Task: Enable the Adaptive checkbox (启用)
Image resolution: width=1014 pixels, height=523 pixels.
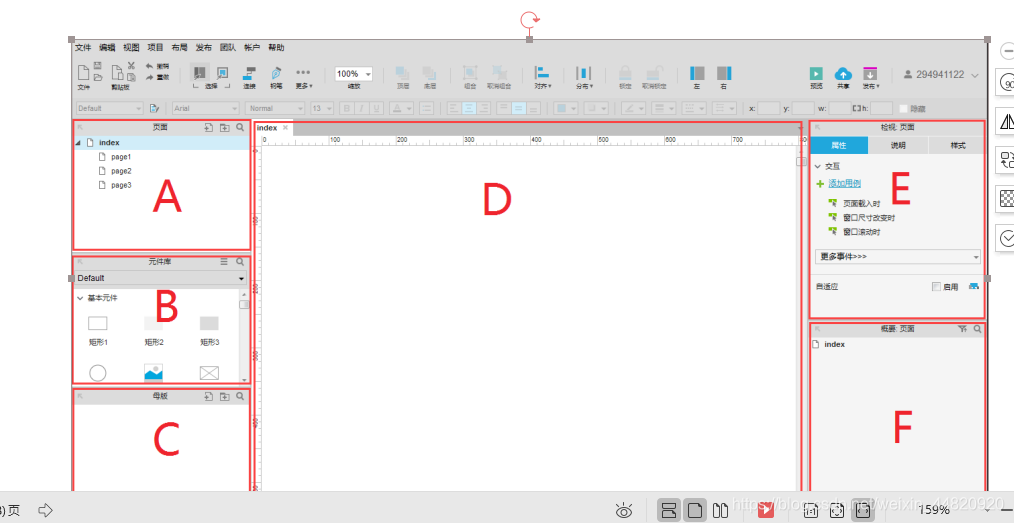Action: pyautogui.click(x=936, y=287)
